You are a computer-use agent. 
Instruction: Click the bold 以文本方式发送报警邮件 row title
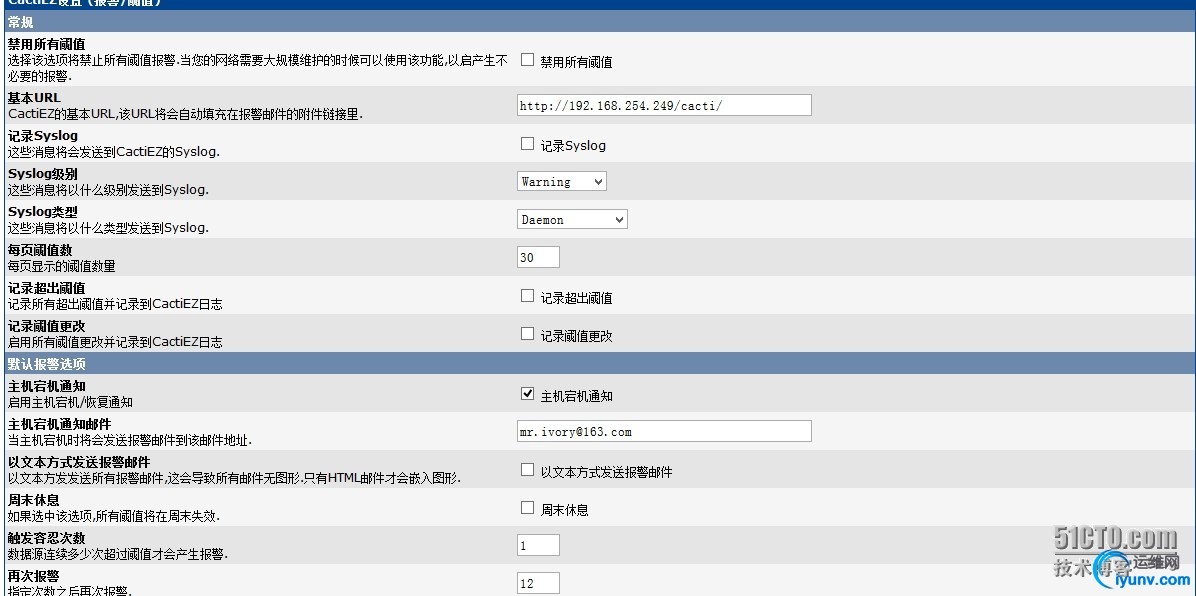pos(79,462)
